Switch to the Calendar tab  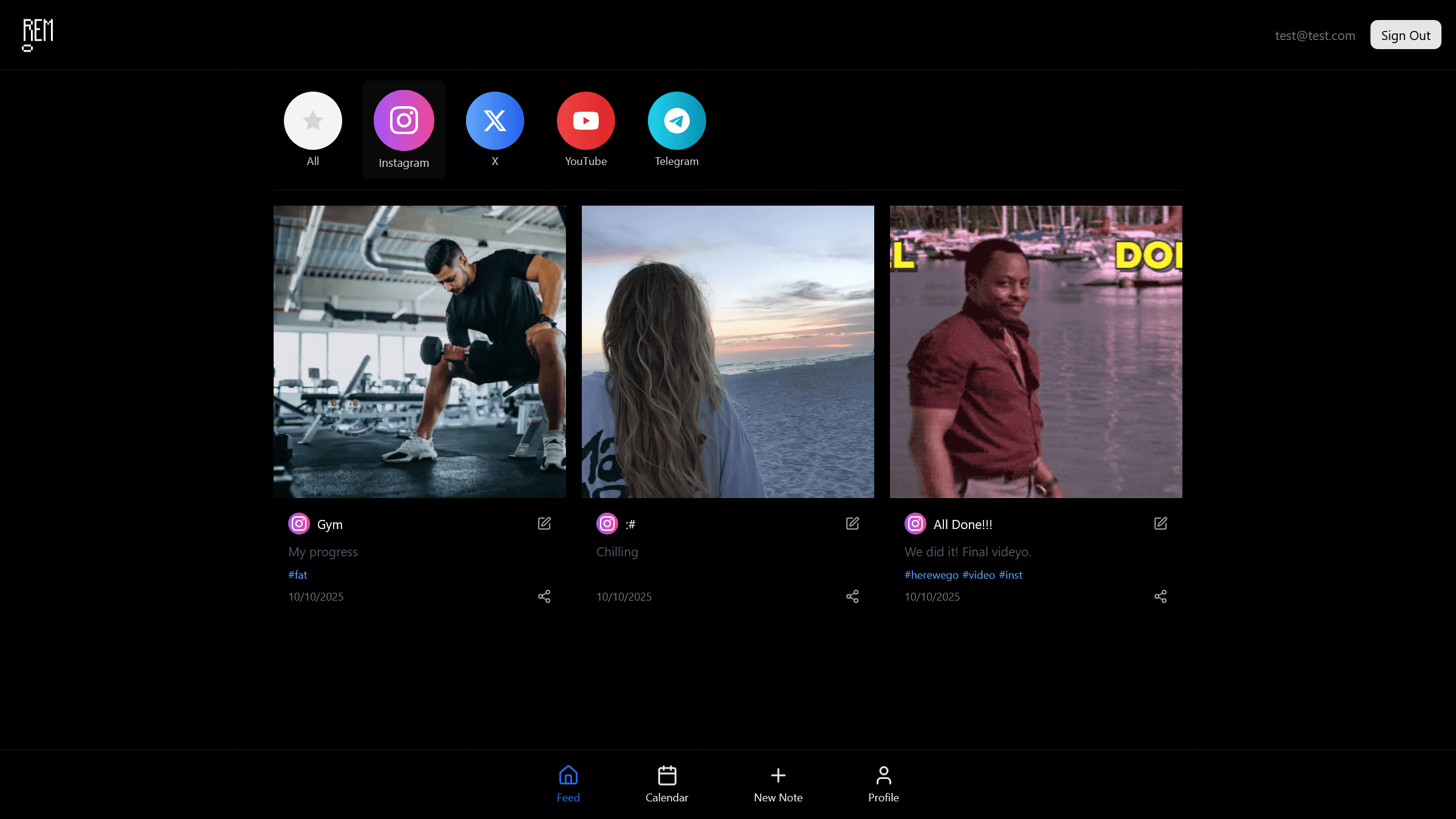667,784
